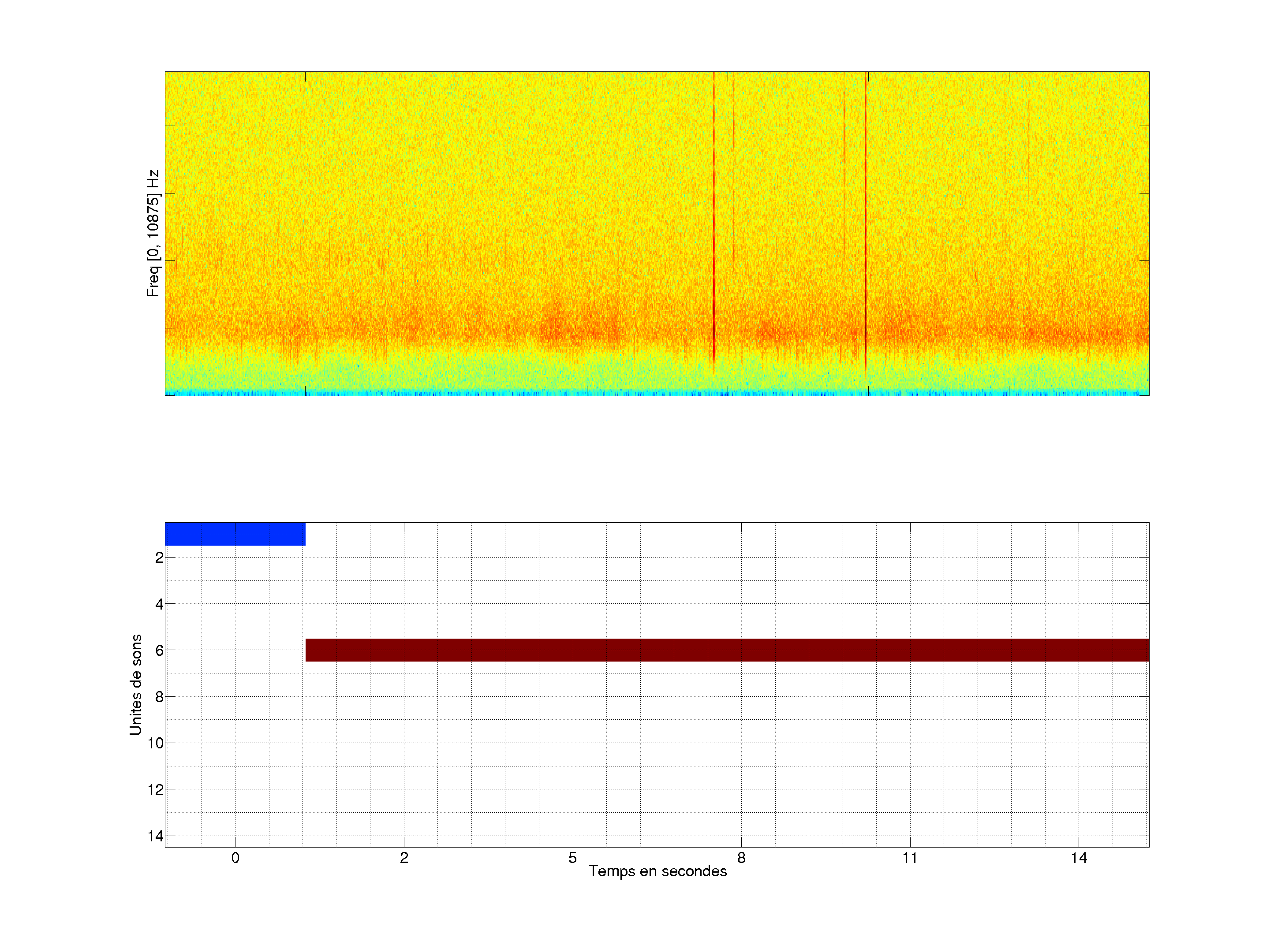Click x-axis tick label '2'
The width and height of the screenshot is (1270, 952).
[403, 858]
